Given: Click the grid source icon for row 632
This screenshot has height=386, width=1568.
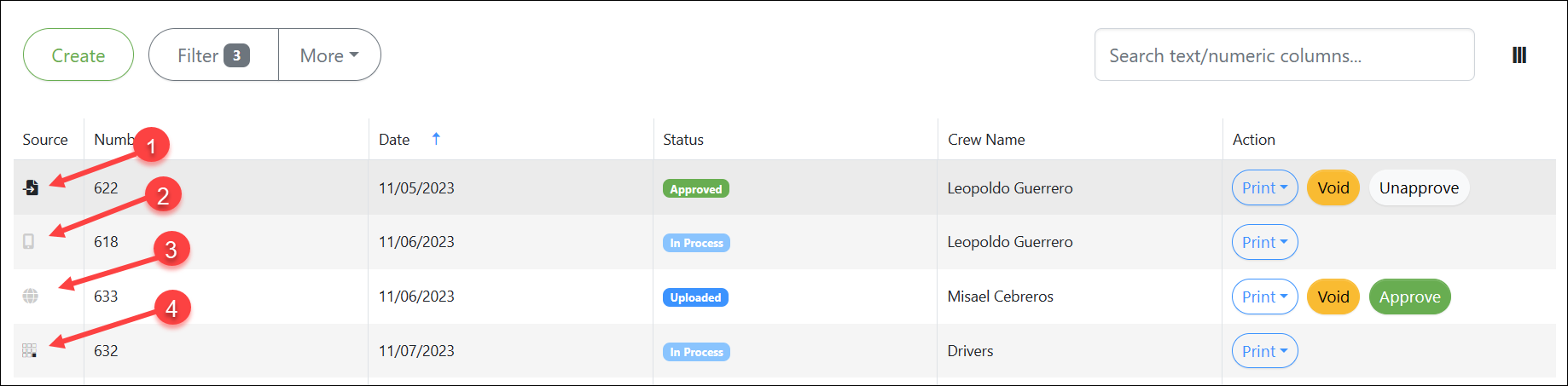Looking at the screenshot, I should [29, 350].
